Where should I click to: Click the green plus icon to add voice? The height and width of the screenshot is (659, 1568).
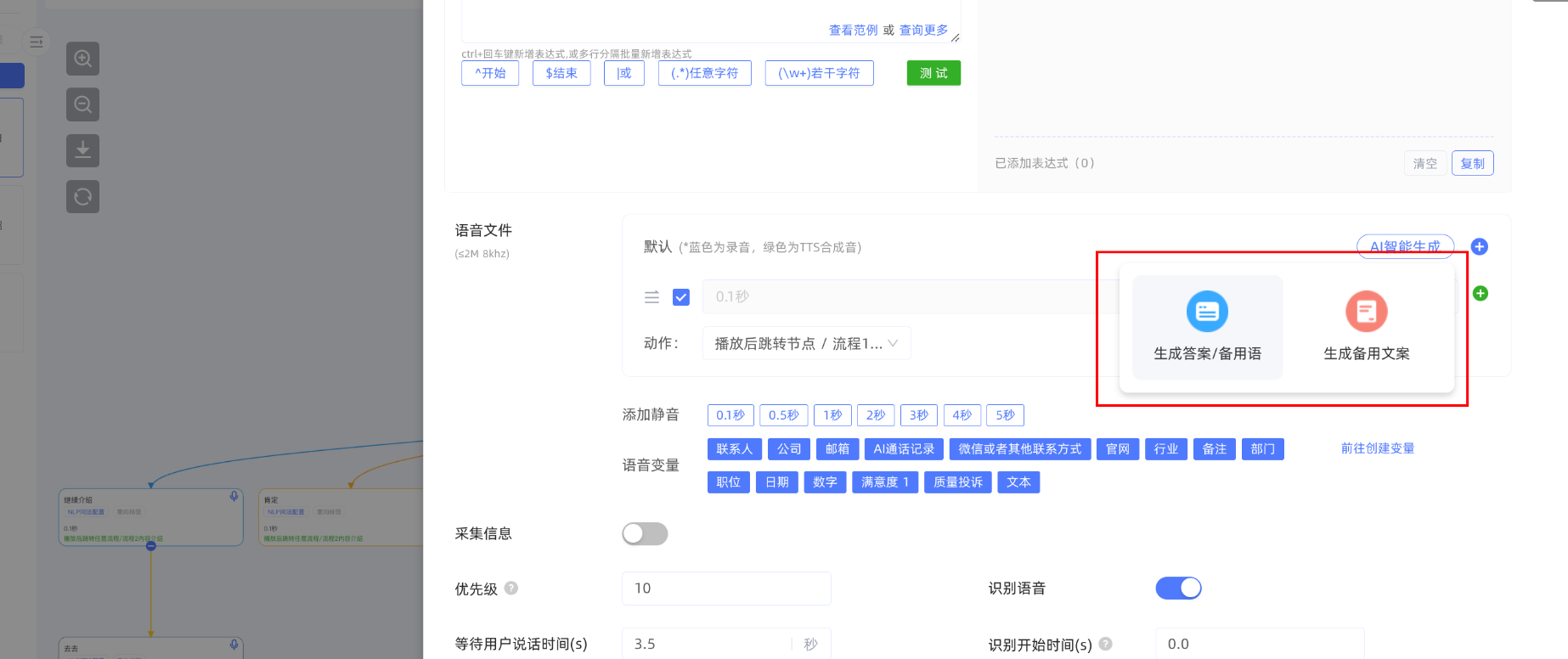click(x=1480, y=293)
